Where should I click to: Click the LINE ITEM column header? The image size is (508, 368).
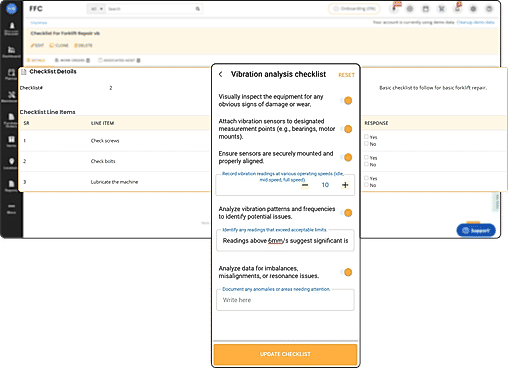(102, 123)
